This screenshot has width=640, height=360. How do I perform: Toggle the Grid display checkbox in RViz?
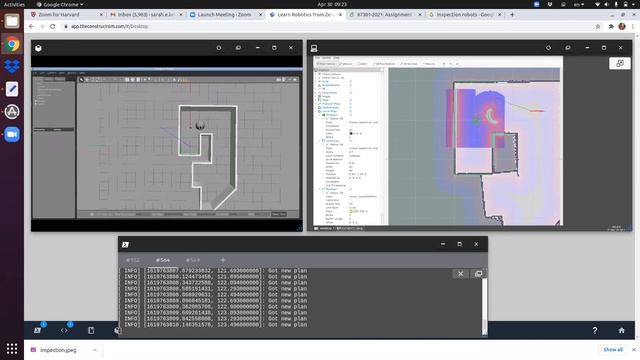351,81
